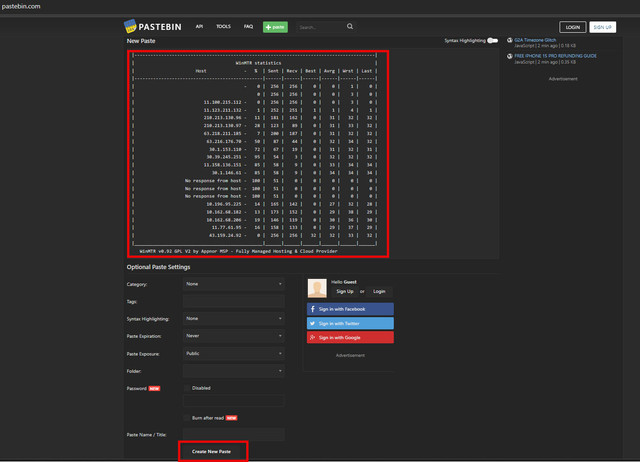640x462 pixels.
Task: Click the search magnifier icon
Action: point(350,27)
